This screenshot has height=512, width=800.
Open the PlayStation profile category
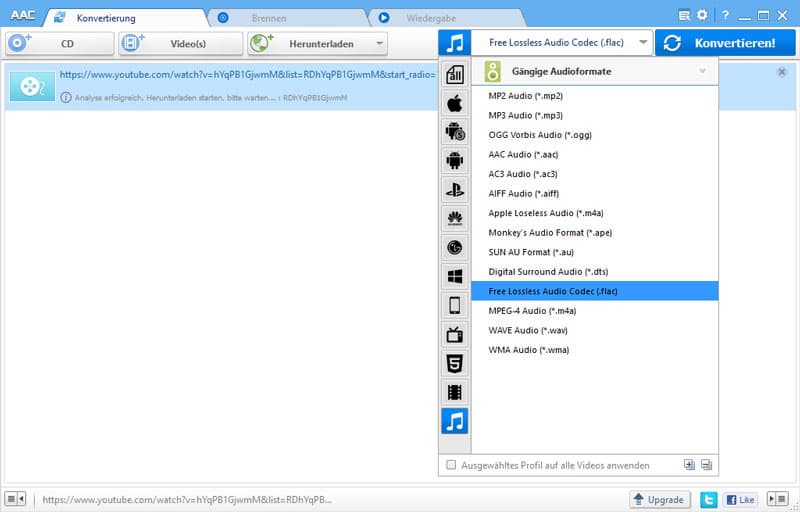(455, 189)
